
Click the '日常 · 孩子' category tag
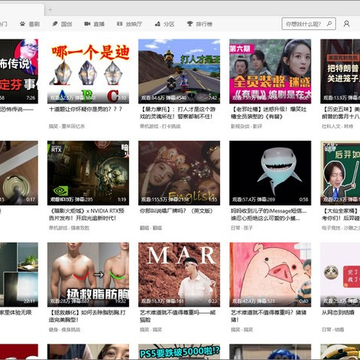[x=242, y=228]
